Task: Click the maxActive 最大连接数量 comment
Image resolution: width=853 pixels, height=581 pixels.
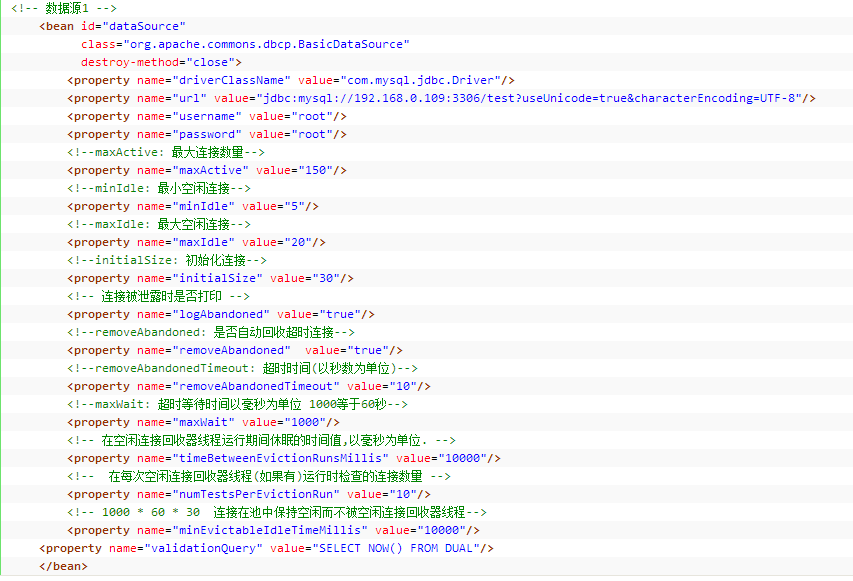Action: tap(166, 152)
